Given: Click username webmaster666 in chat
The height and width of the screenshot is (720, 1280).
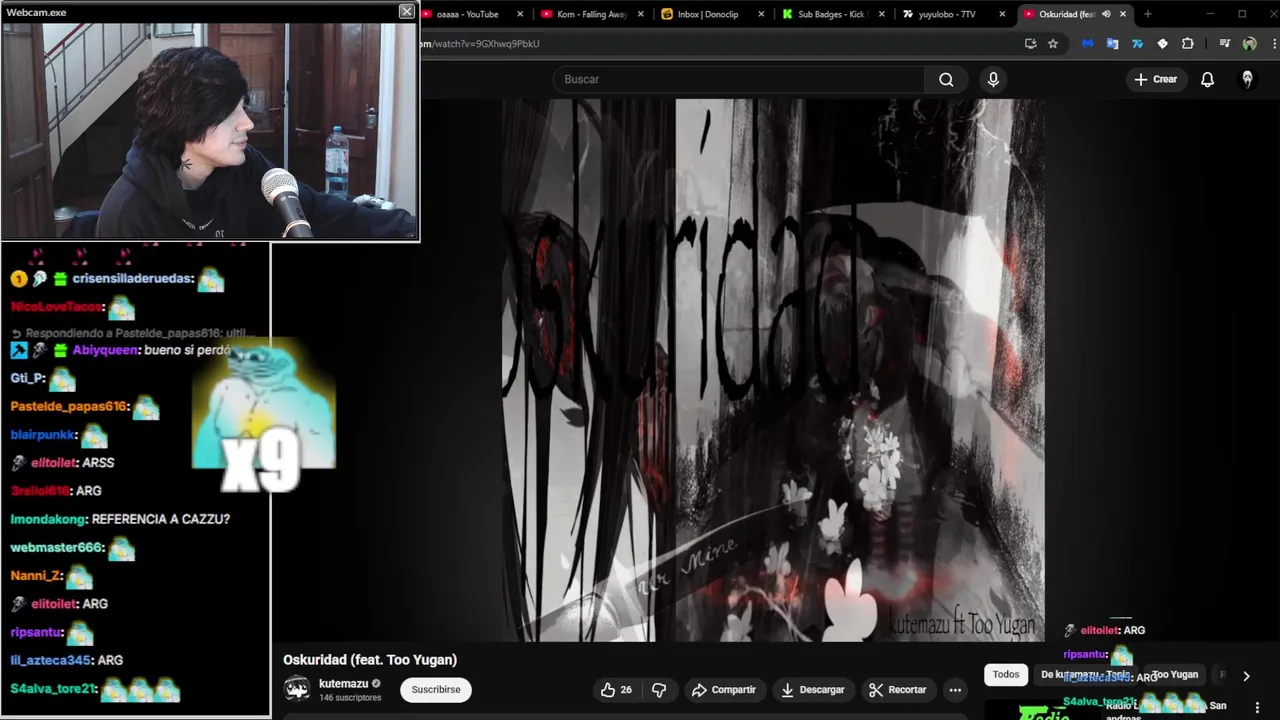Looking at the screenshot, I should [57, 548].
